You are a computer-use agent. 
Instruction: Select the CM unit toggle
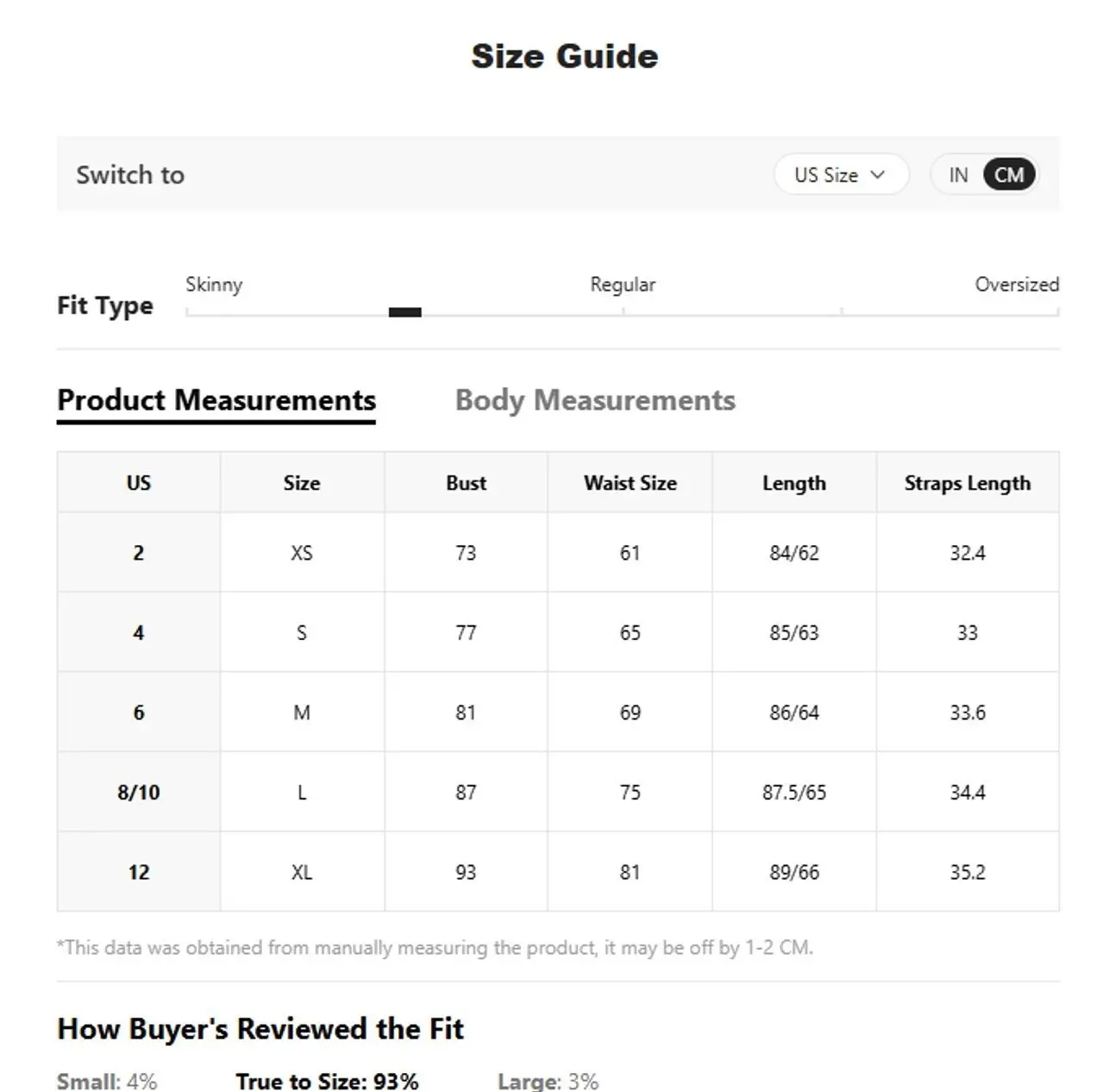click(1008, 175)
